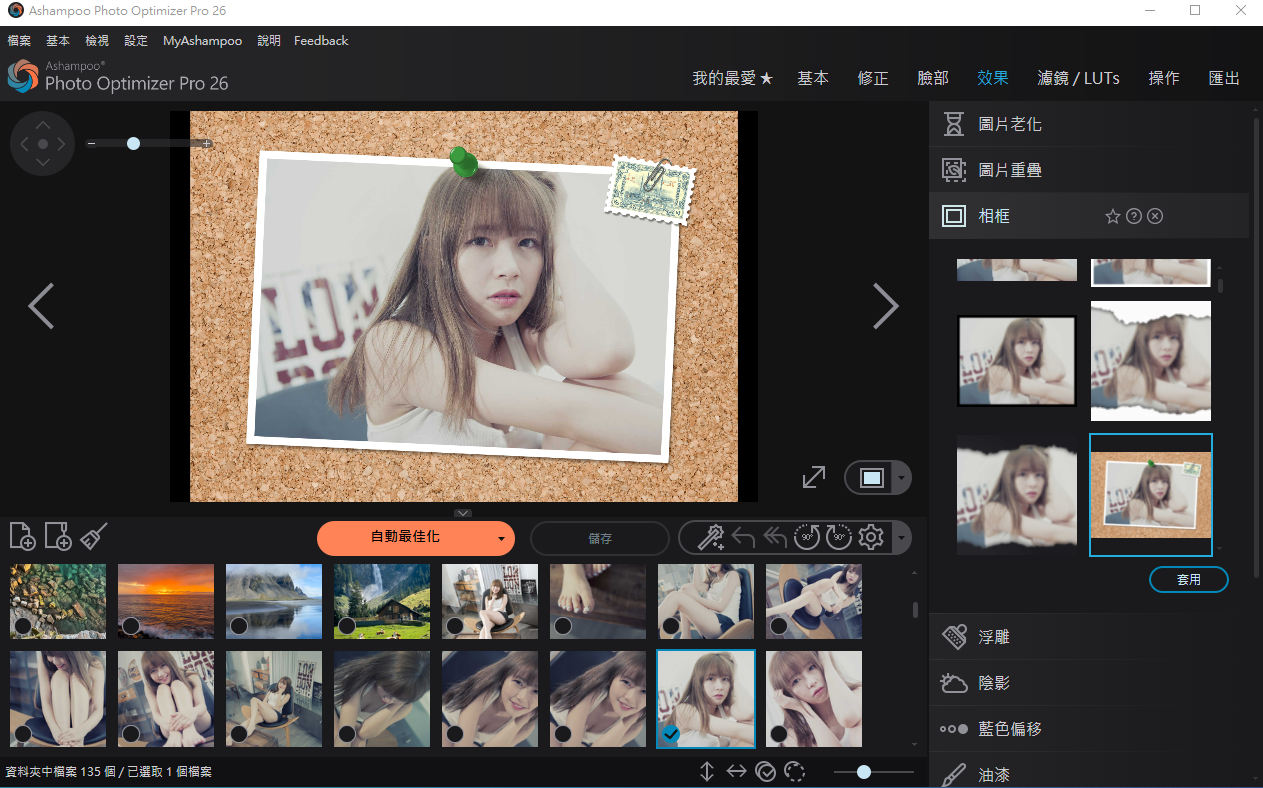The width and height of the screenshot is (1263, 788).
Task: Click the select all checkmark icon
Action: 766,771
